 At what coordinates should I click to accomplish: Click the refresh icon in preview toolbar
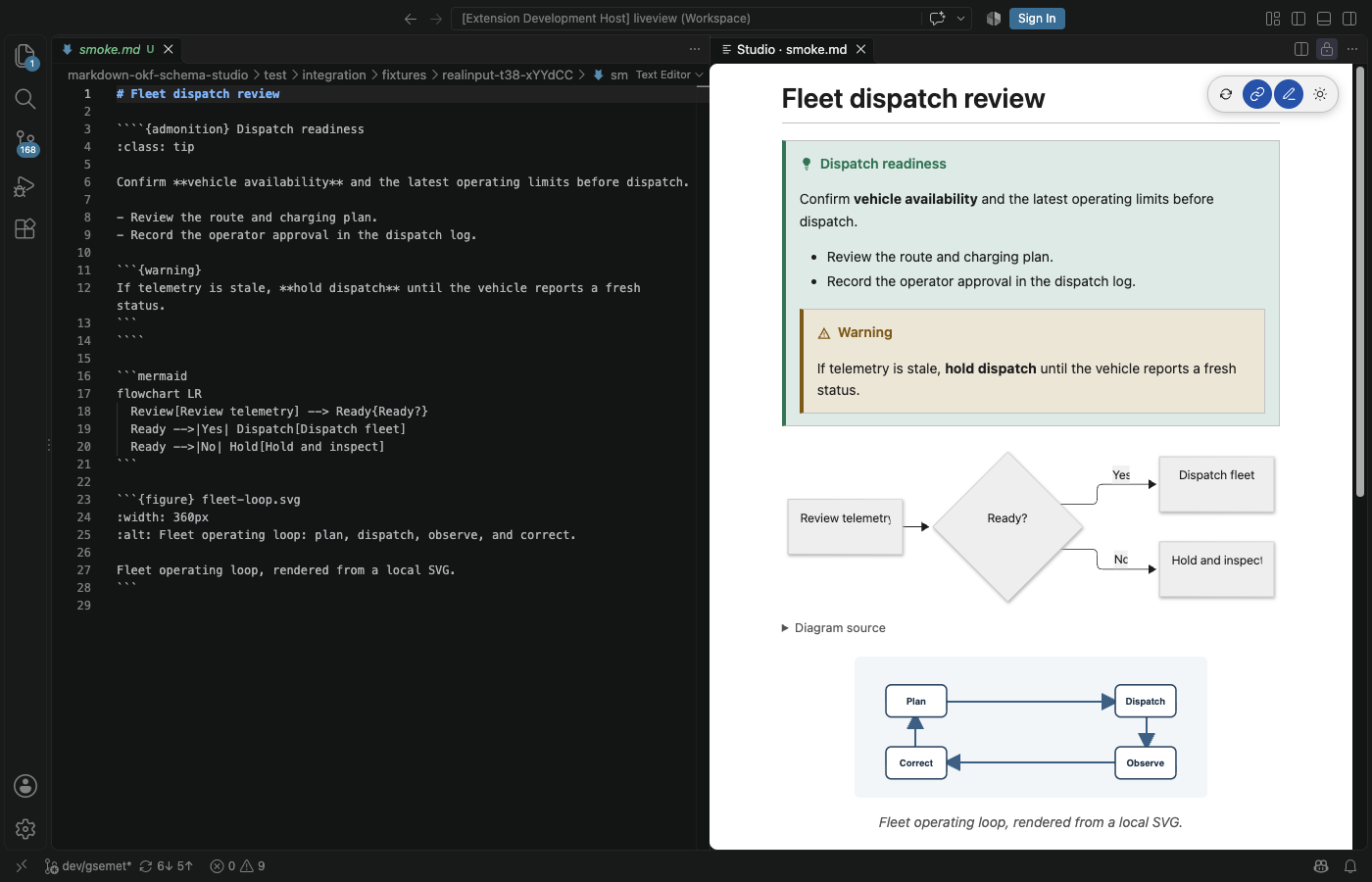[x=1226, y=94]
